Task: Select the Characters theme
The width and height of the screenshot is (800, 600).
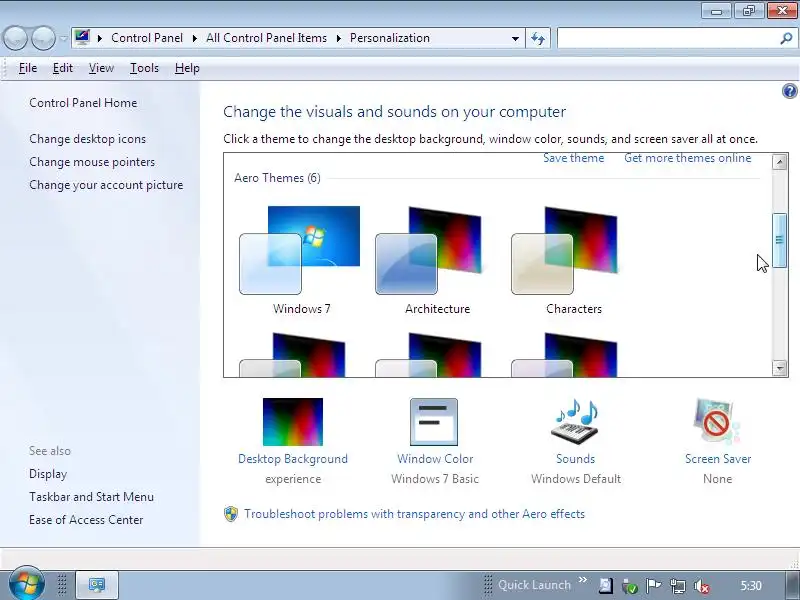Action: pos(564,260)
